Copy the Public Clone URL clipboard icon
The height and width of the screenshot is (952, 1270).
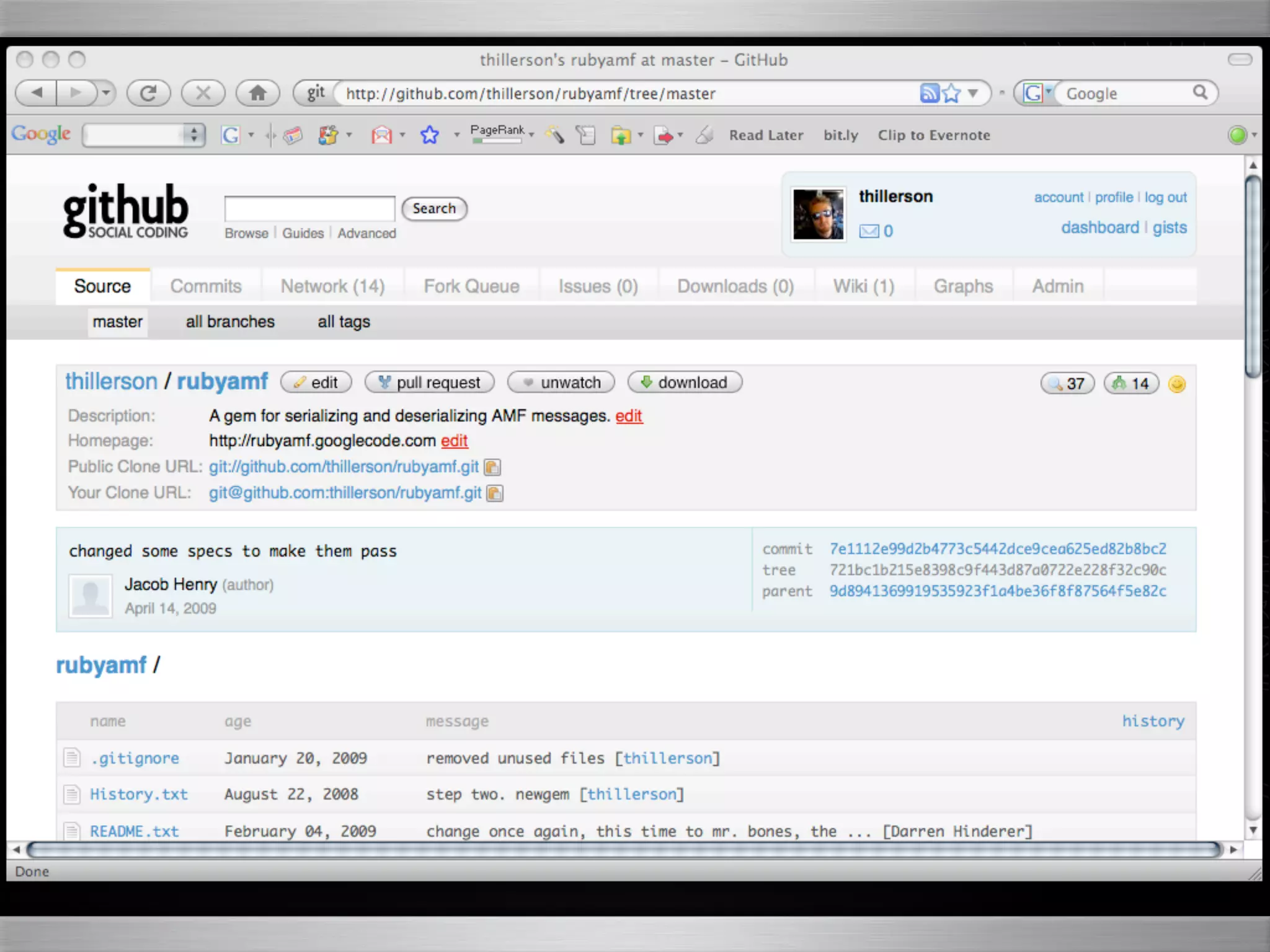(x=492, y=467)
